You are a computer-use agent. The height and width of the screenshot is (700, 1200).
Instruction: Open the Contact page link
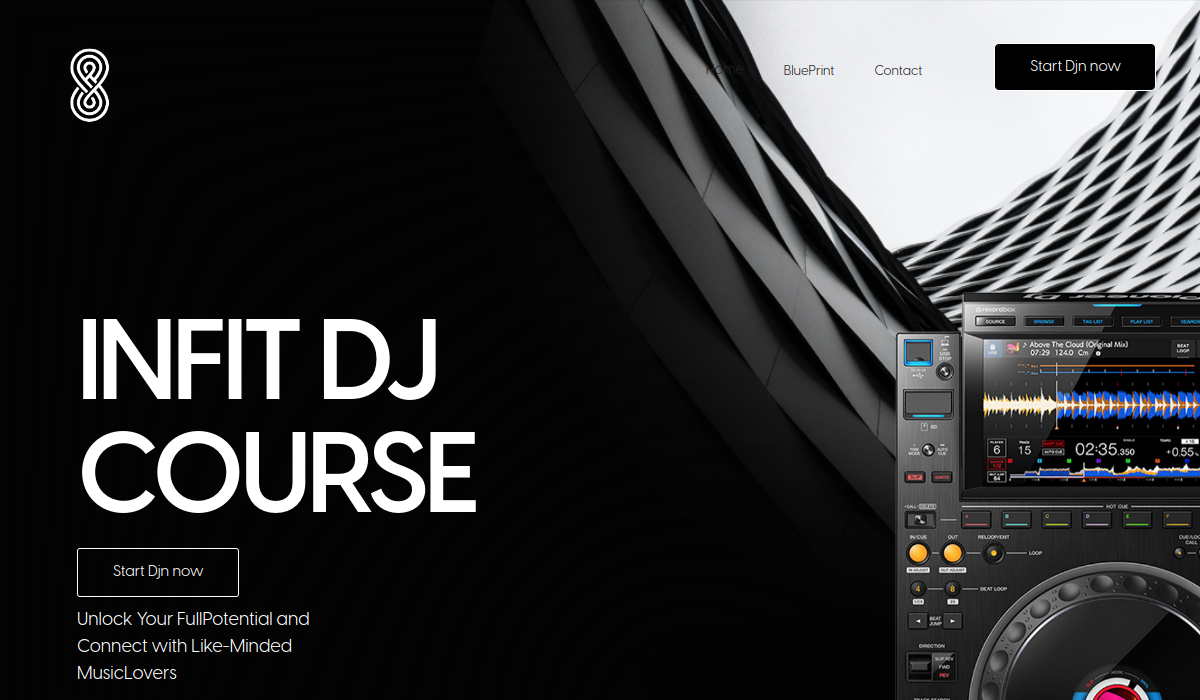[898, 70]
